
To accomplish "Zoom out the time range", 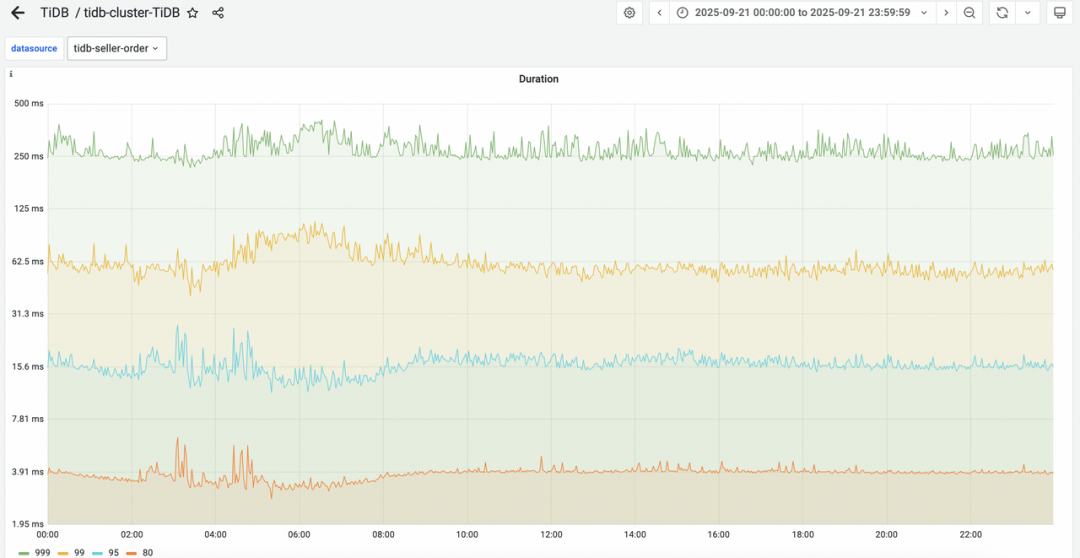I will coord(969,13).
